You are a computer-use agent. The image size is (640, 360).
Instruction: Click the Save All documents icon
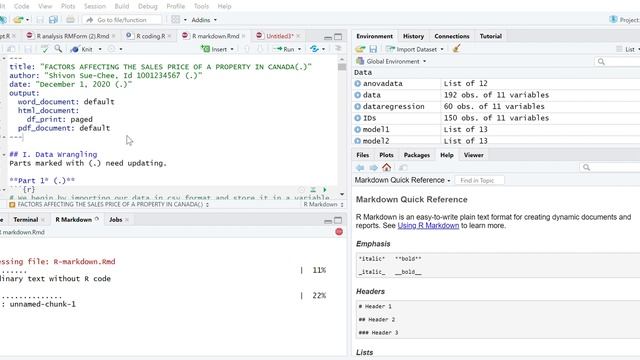tap(53, 20)
